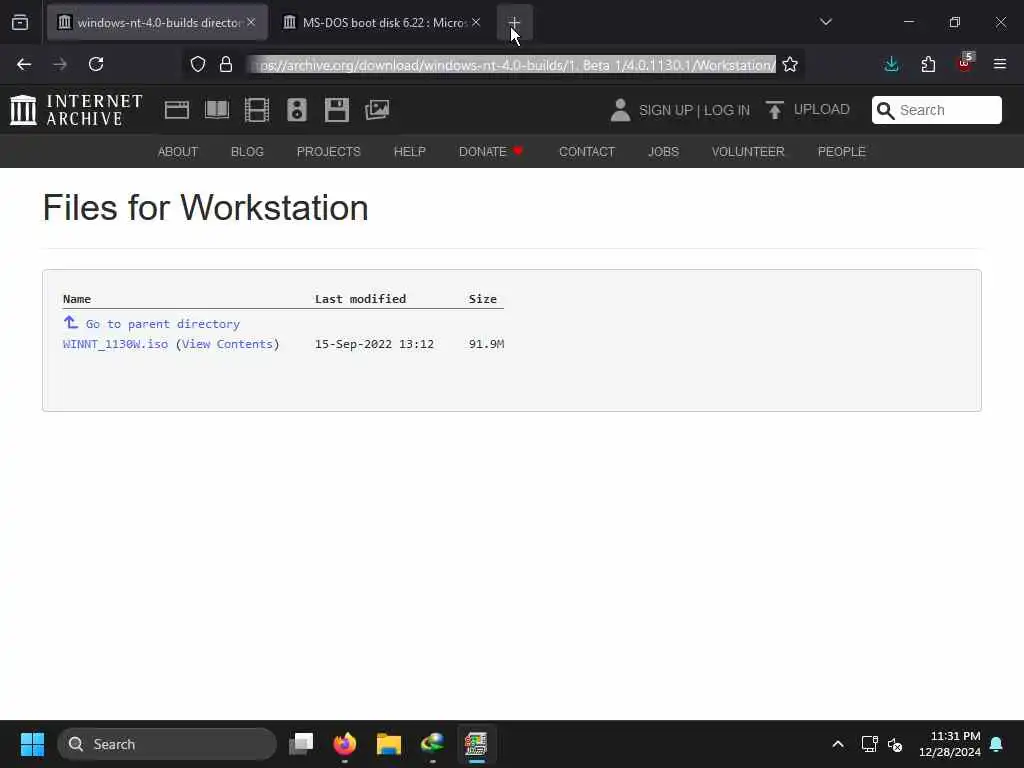Open the ABOUT menu item
This screenshot has width=1024, height=768.
(x=178, y=152)
